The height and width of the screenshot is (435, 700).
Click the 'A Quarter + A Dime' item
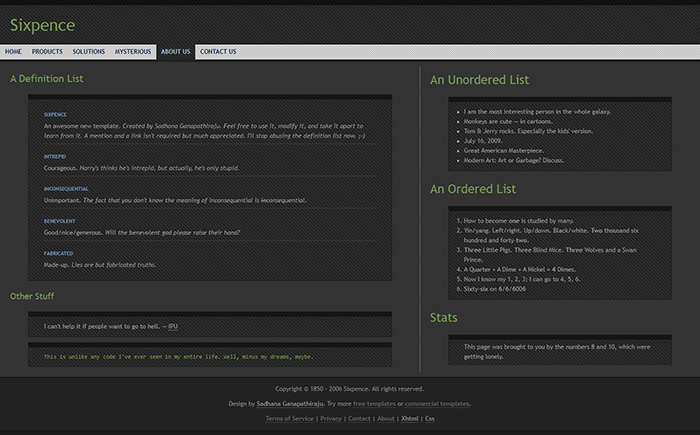(520, 269)
